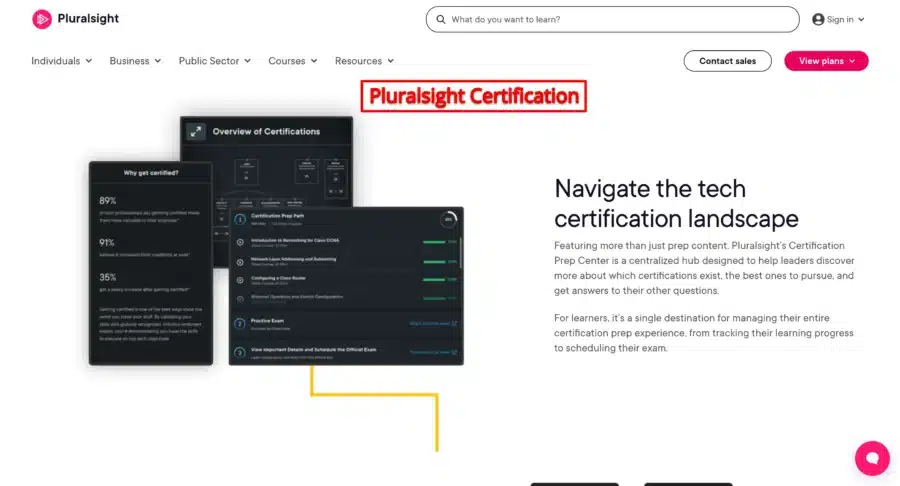Click the expand icon on Overview of Certifications

[x=196, y=131]
